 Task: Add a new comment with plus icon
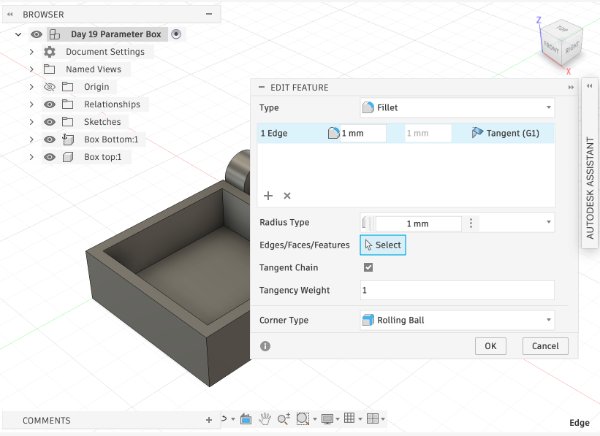(209, 420)
